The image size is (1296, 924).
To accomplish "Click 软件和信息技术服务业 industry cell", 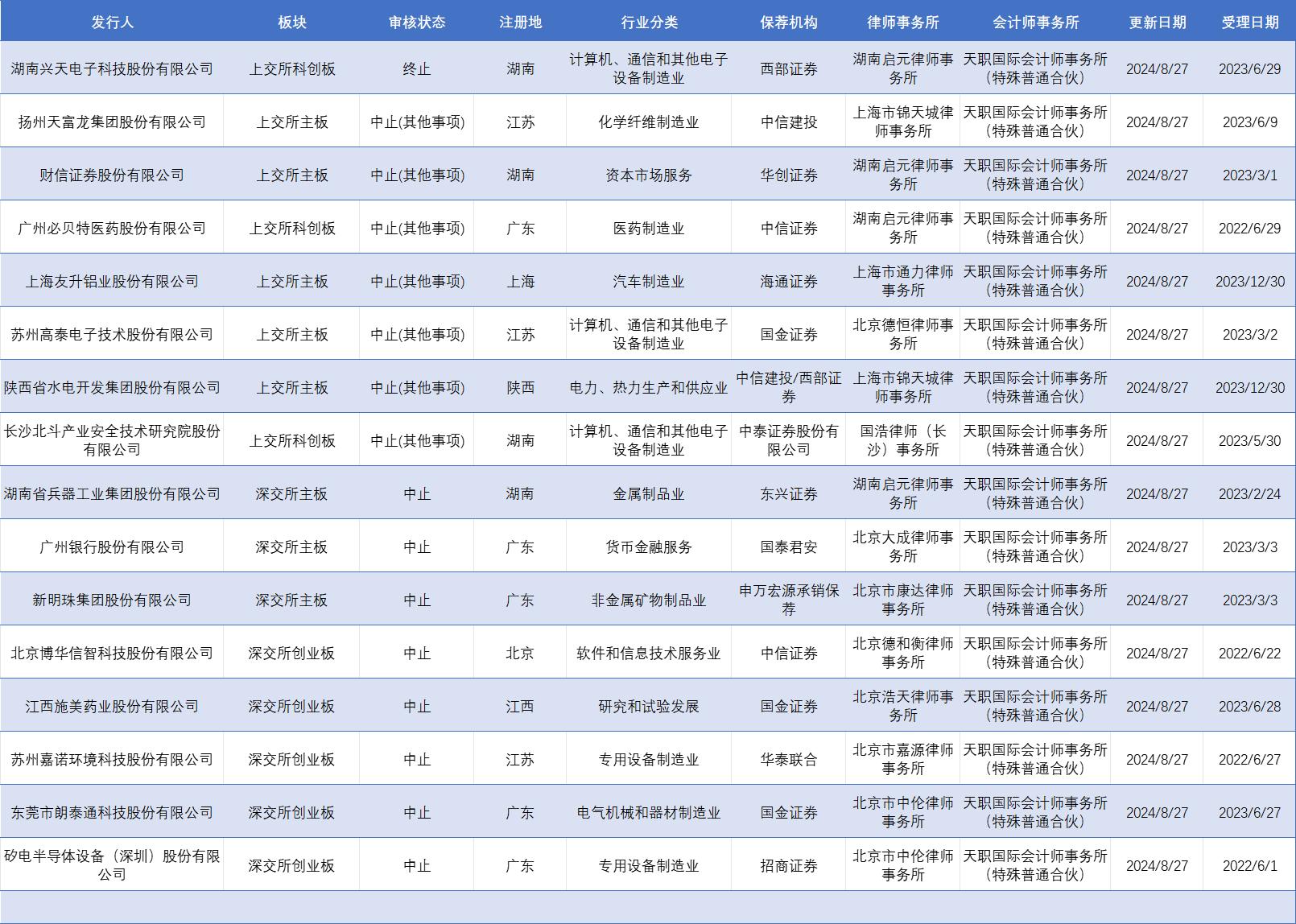I will pyautogui.click(x=649, y=654).
